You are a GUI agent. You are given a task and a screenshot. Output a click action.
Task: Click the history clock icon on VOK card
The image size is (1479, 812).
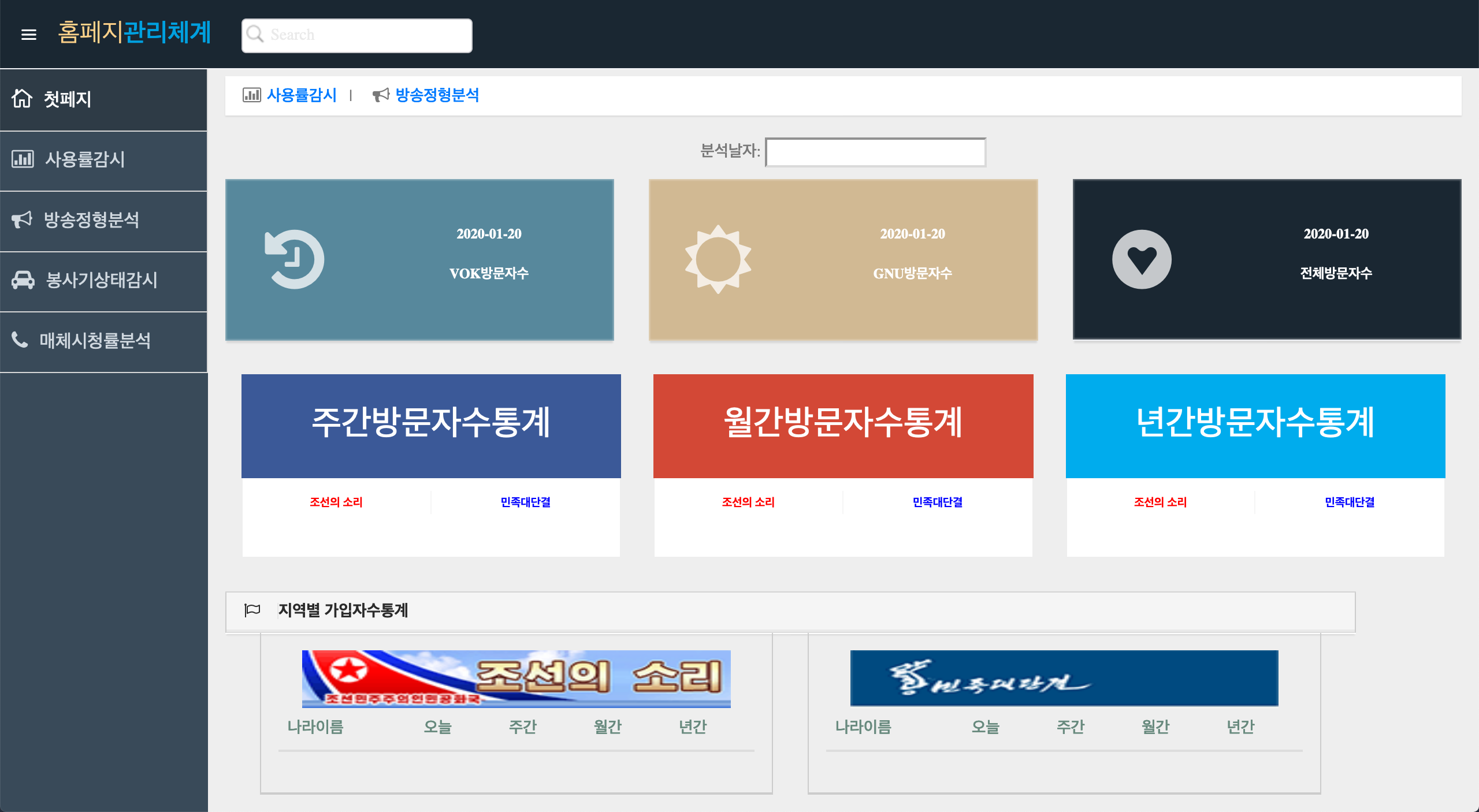click(294, 259)
